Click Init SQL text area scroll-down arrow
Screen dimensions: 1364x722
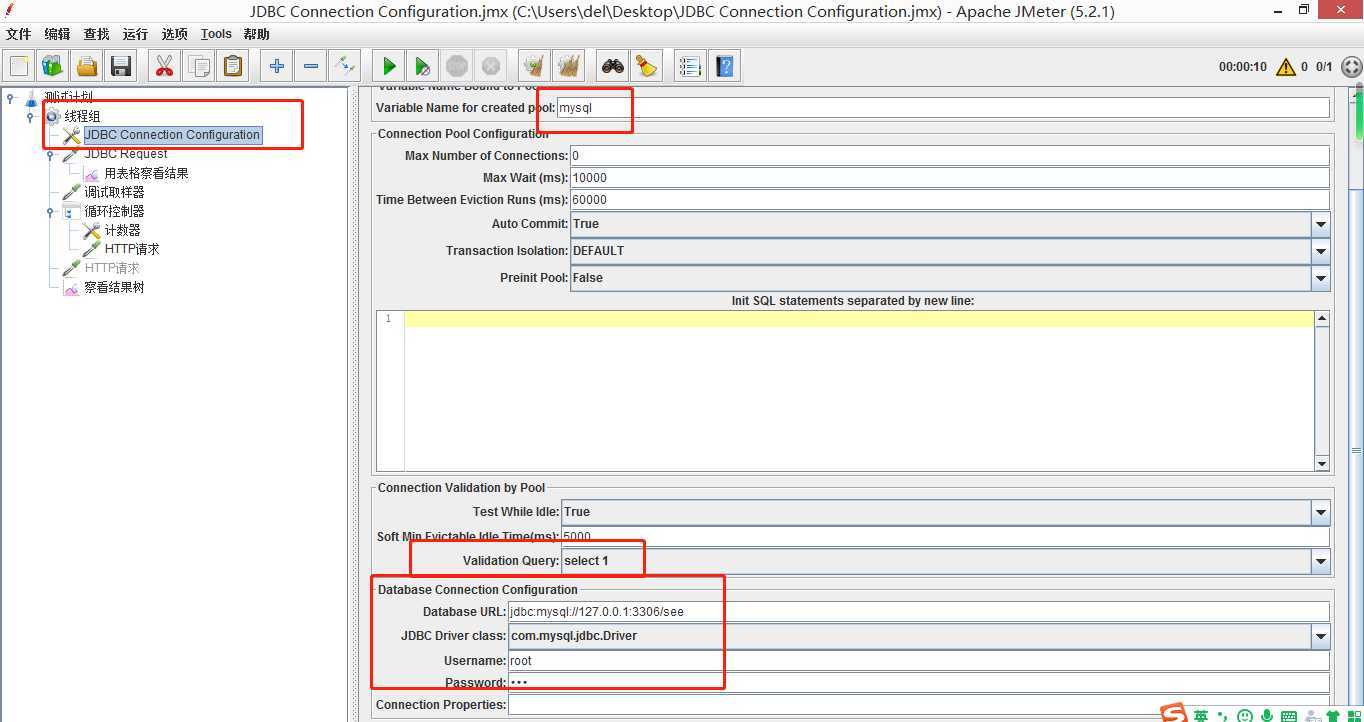click(x=1321, y=464)
